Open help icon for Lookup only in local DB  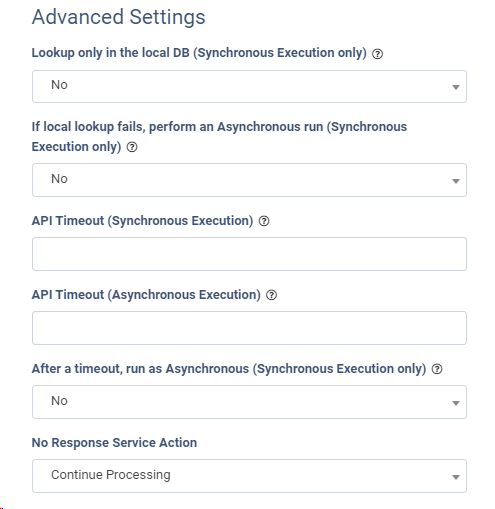pos(377,54)
